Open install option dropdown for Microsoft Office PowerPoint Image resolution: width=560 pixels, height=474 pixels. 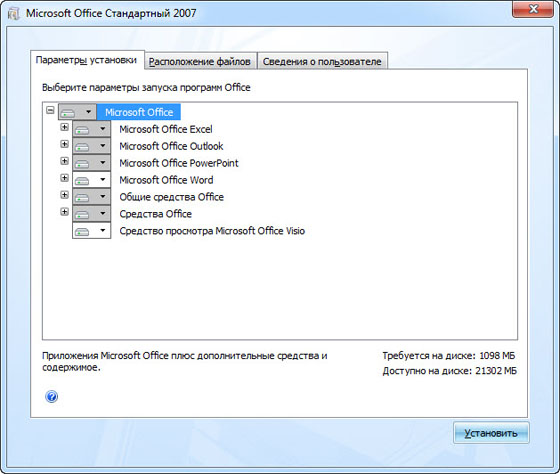point(91,163)
